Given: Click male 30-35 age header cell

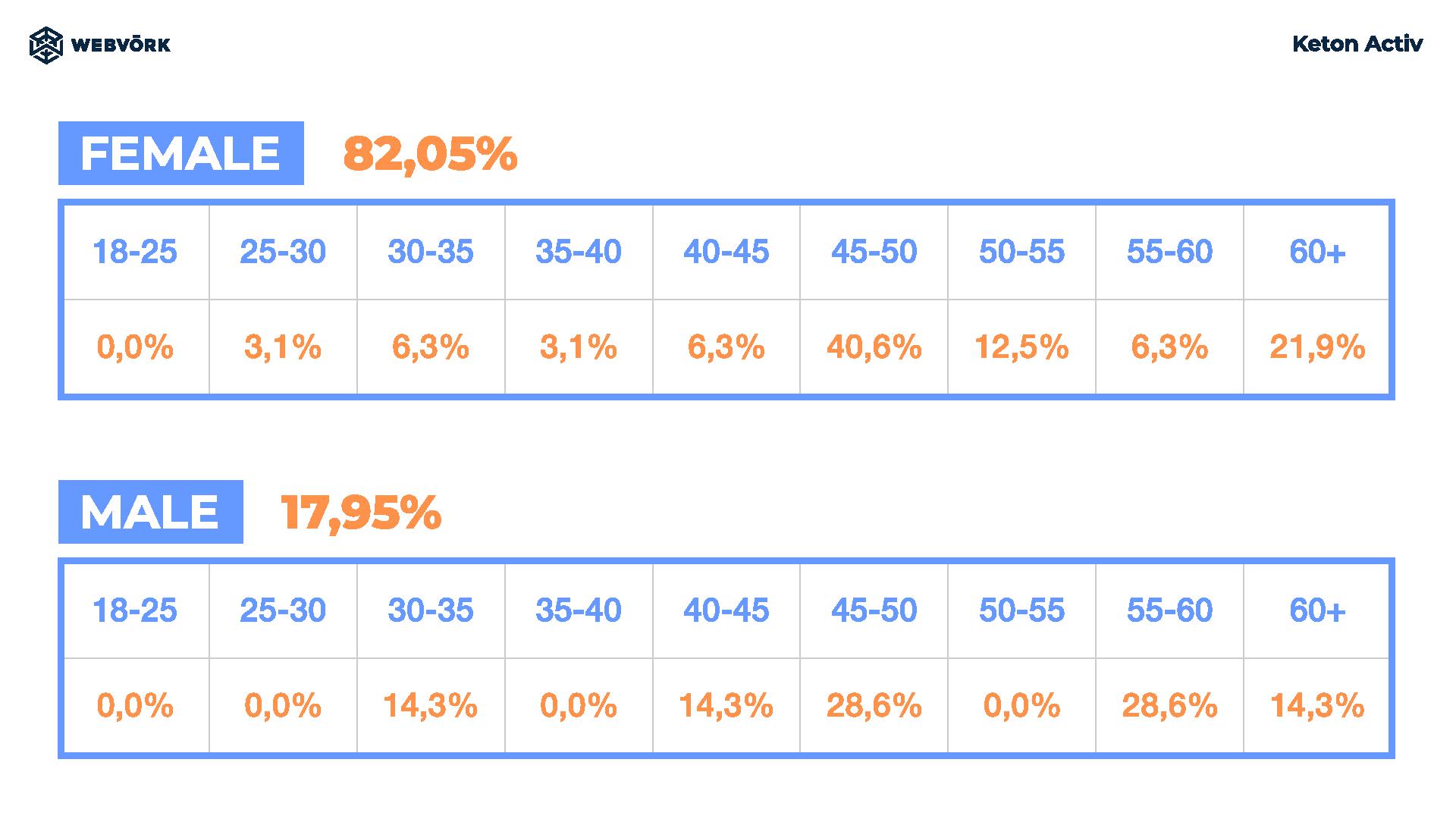Looking at the screenshot, I should [x=431, y=610].
